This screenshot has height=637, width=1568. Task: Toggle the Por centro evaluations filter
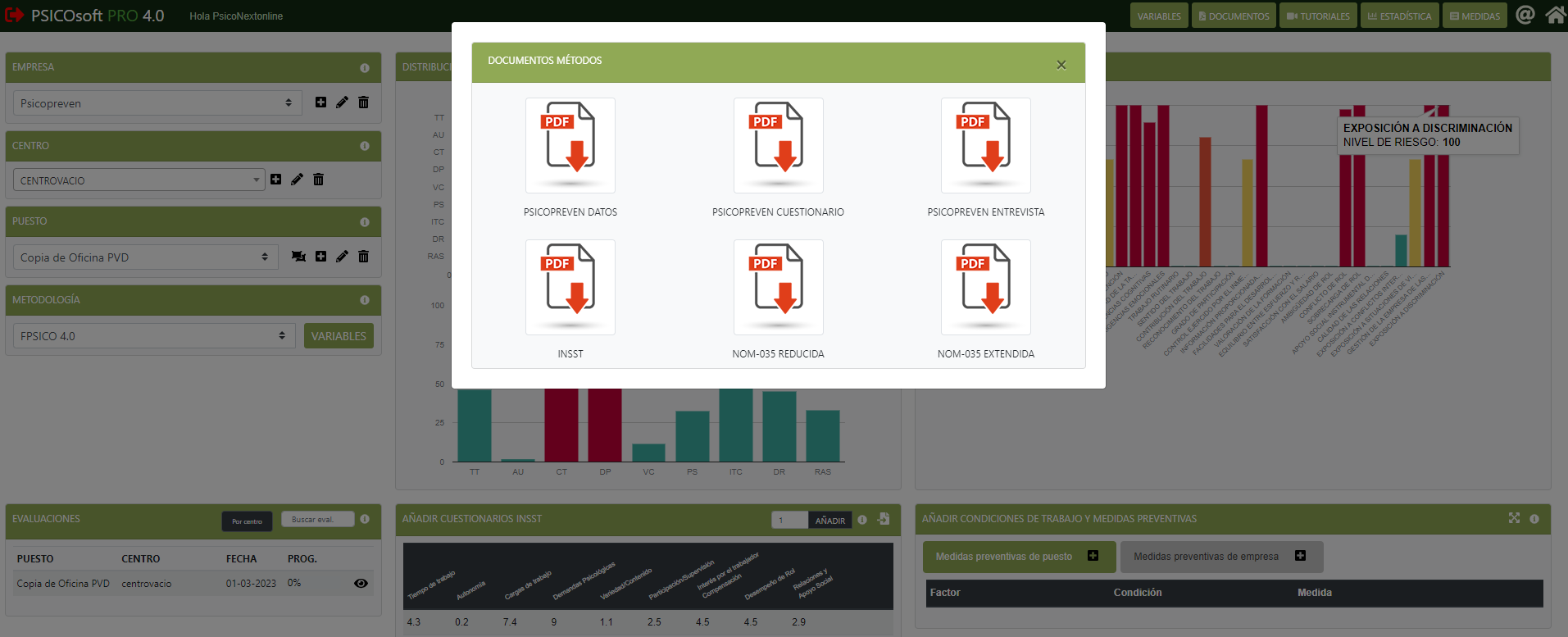247,521
